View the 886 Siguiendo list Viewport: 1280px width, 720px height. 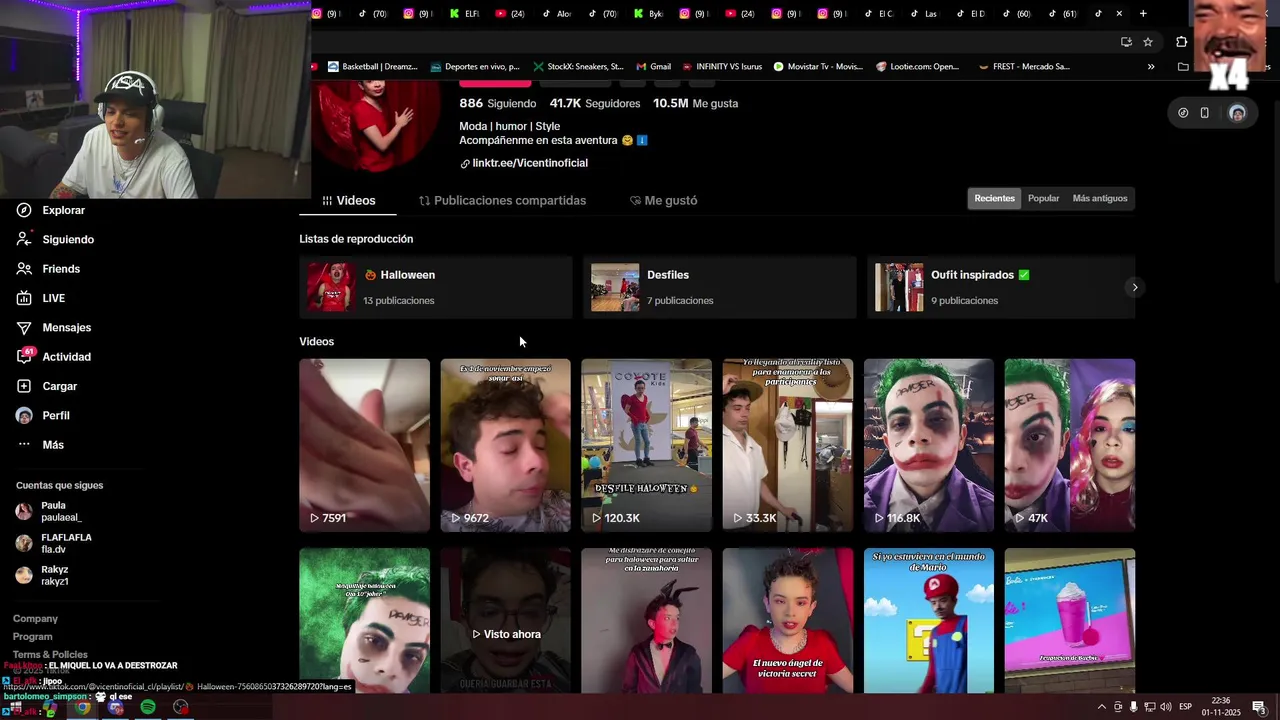498,103
